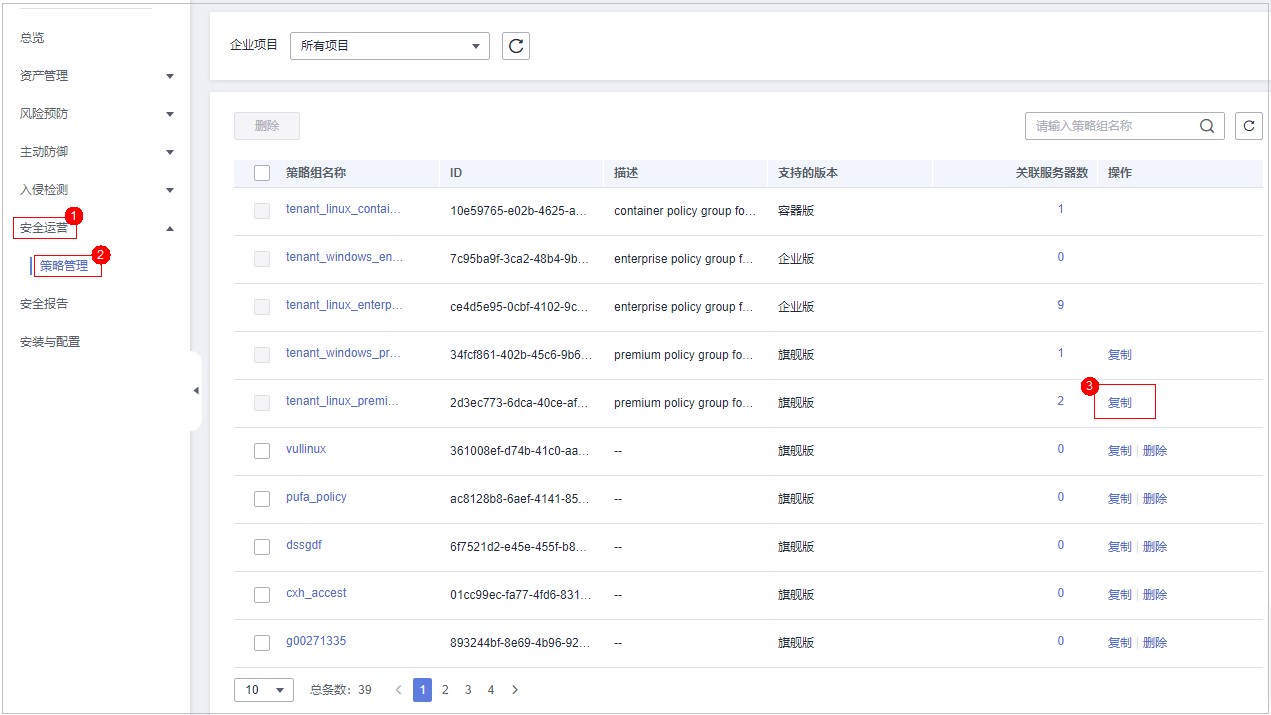Click the policy group name search field
1271x715 pixels.
tap(1110, 126)
